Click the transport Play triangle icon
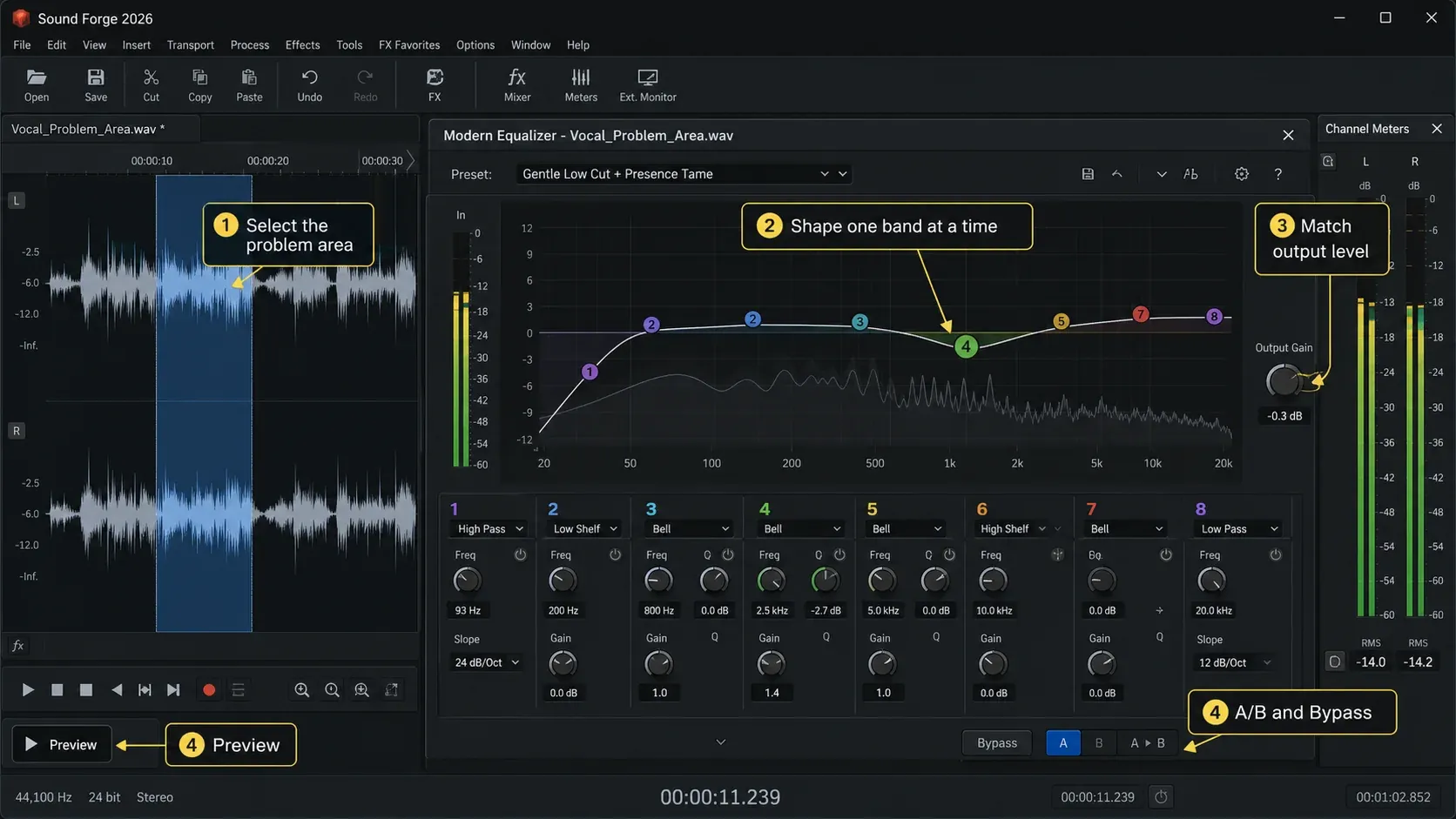This screenshot has width=1456, height=819. (28, 690)
